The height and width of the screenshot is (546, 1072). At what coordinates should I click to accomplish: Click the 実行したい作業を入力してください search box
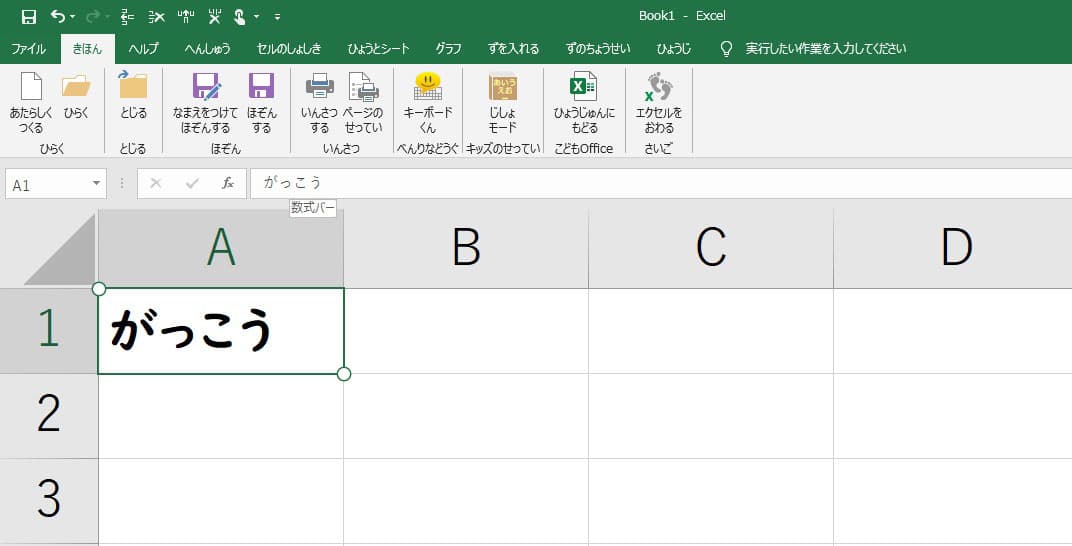click(825, 49)
